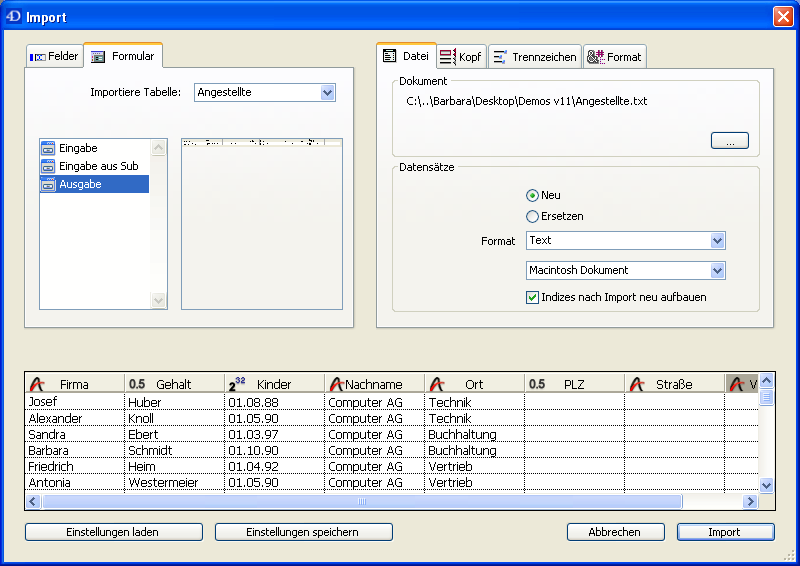Click the Eingabe form icon

(48, 148)
